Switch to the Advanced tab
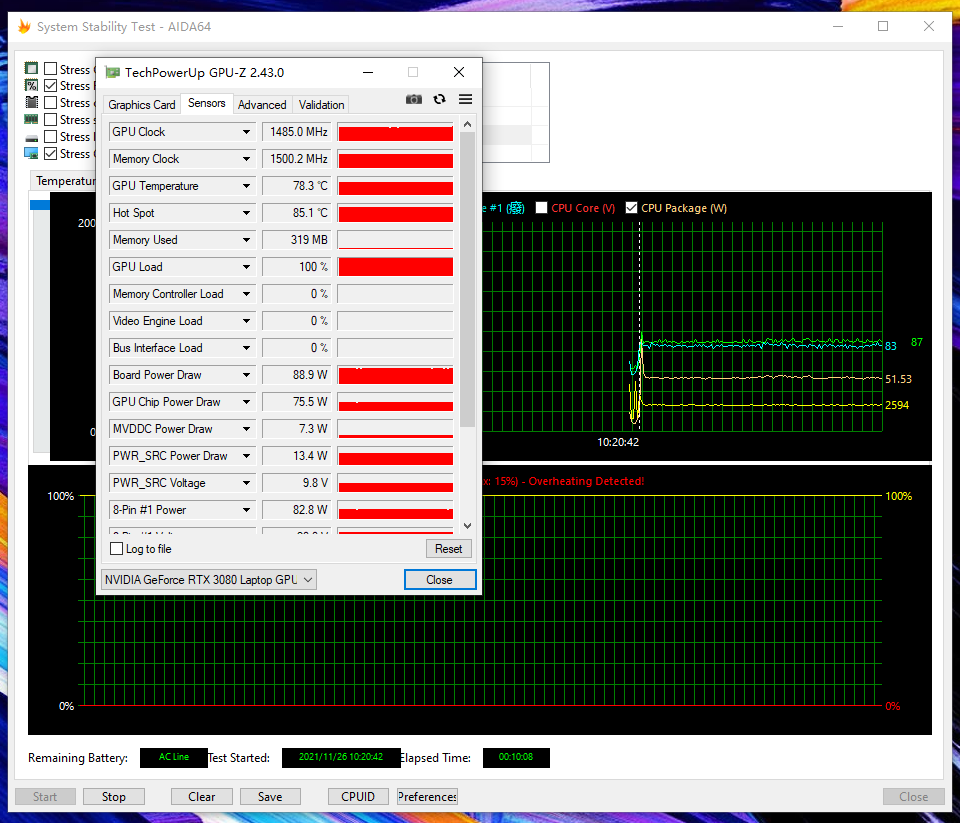Screen dimensions: 960x823 point(262,105)
